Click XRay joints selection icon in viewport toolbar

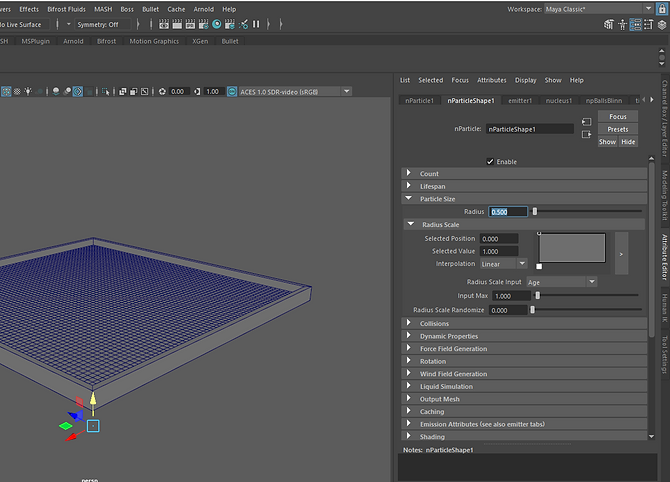coord(144,91)
